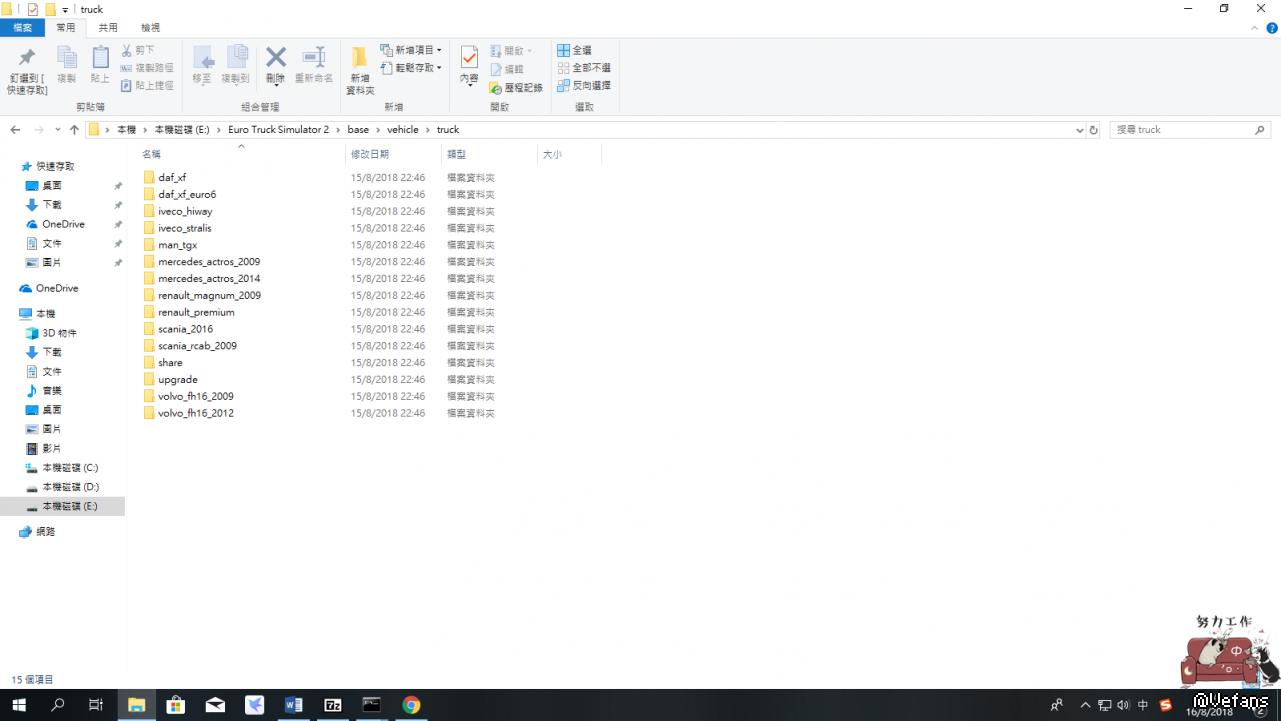1281x721 pixels.
Task: Open Google Chrome from the taskbar
Action: pyautogui.click(x=411, y=705)
